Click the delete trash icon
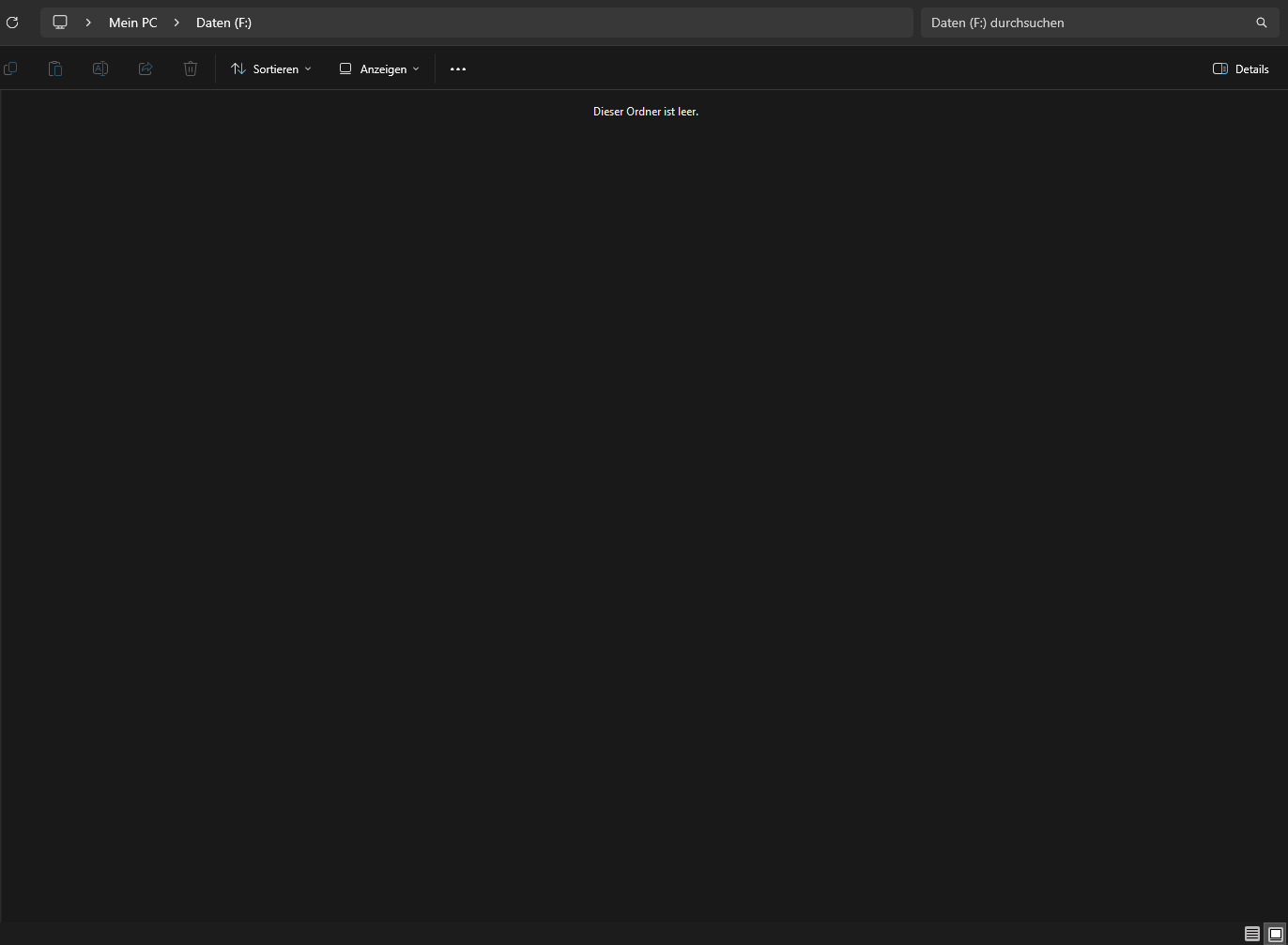This screenshot has height=945, width=1288. click(x=191, y=69)
